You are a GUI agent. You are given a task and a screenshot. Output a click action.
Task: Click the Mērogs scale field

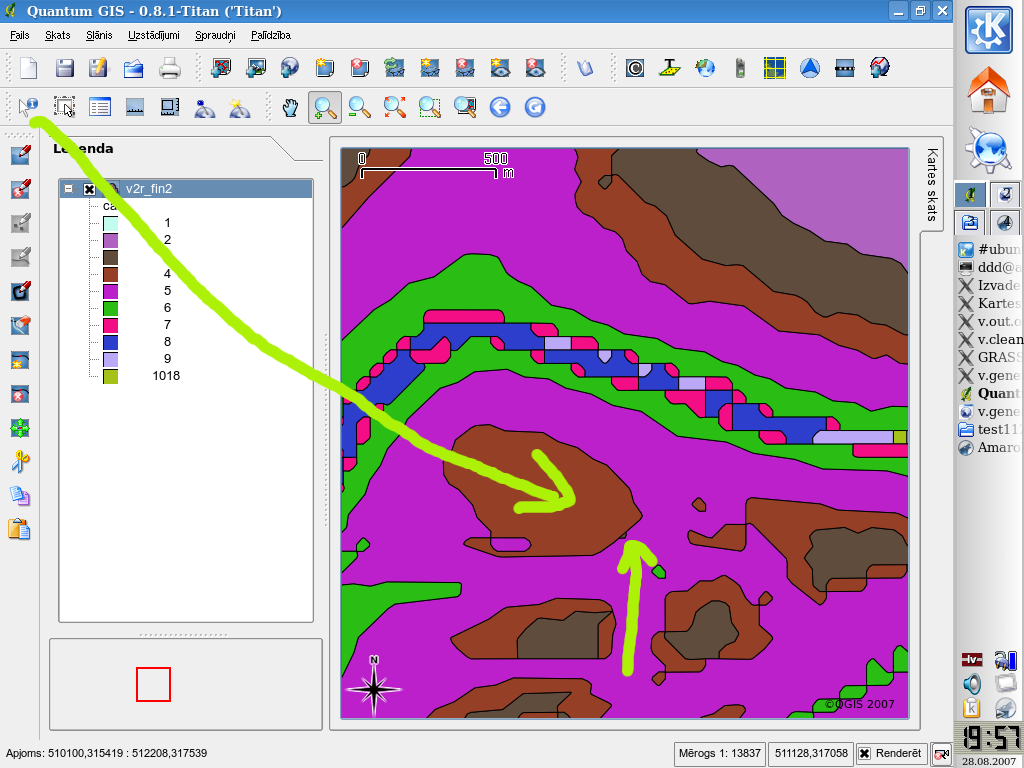coord(720,754)
